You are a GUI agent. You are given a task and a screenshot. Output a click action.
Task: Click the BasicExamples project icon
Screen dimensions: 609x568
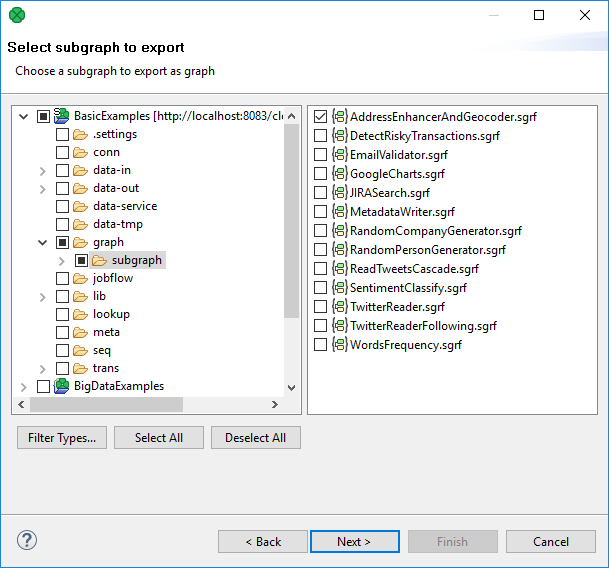tap(62, 116)
